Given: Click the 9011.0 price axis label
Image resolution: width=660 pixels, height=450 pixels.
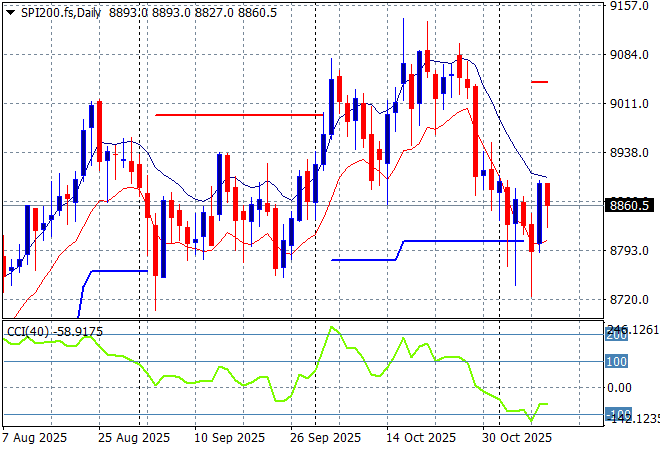Looking at the screenshot, I should 629,104.
